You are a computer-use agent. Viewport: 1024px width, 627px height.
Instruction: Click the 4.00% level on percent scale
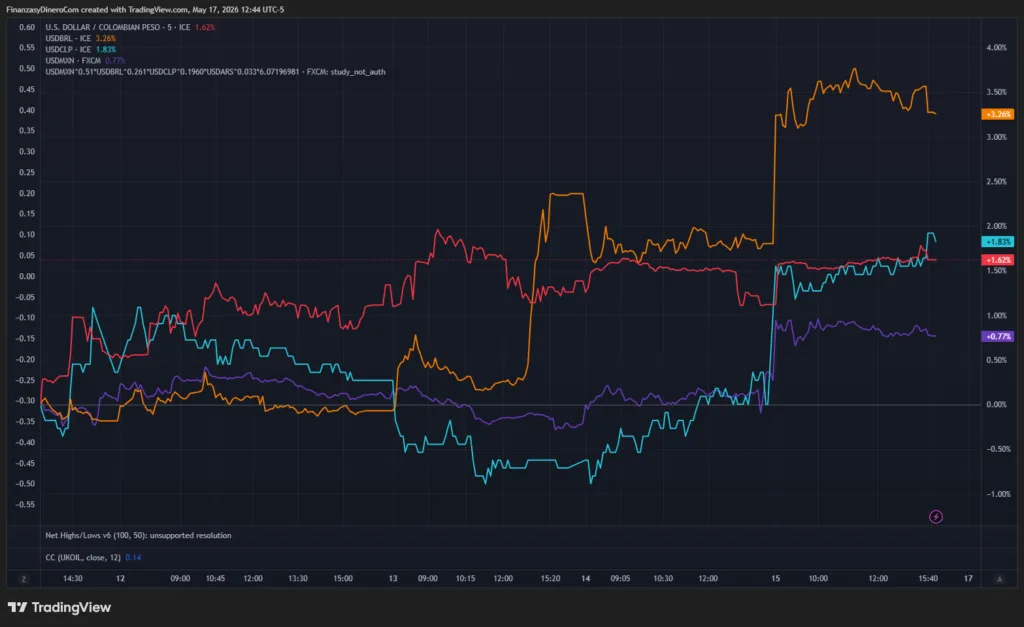pyautogui.click(x=997, y=48)
